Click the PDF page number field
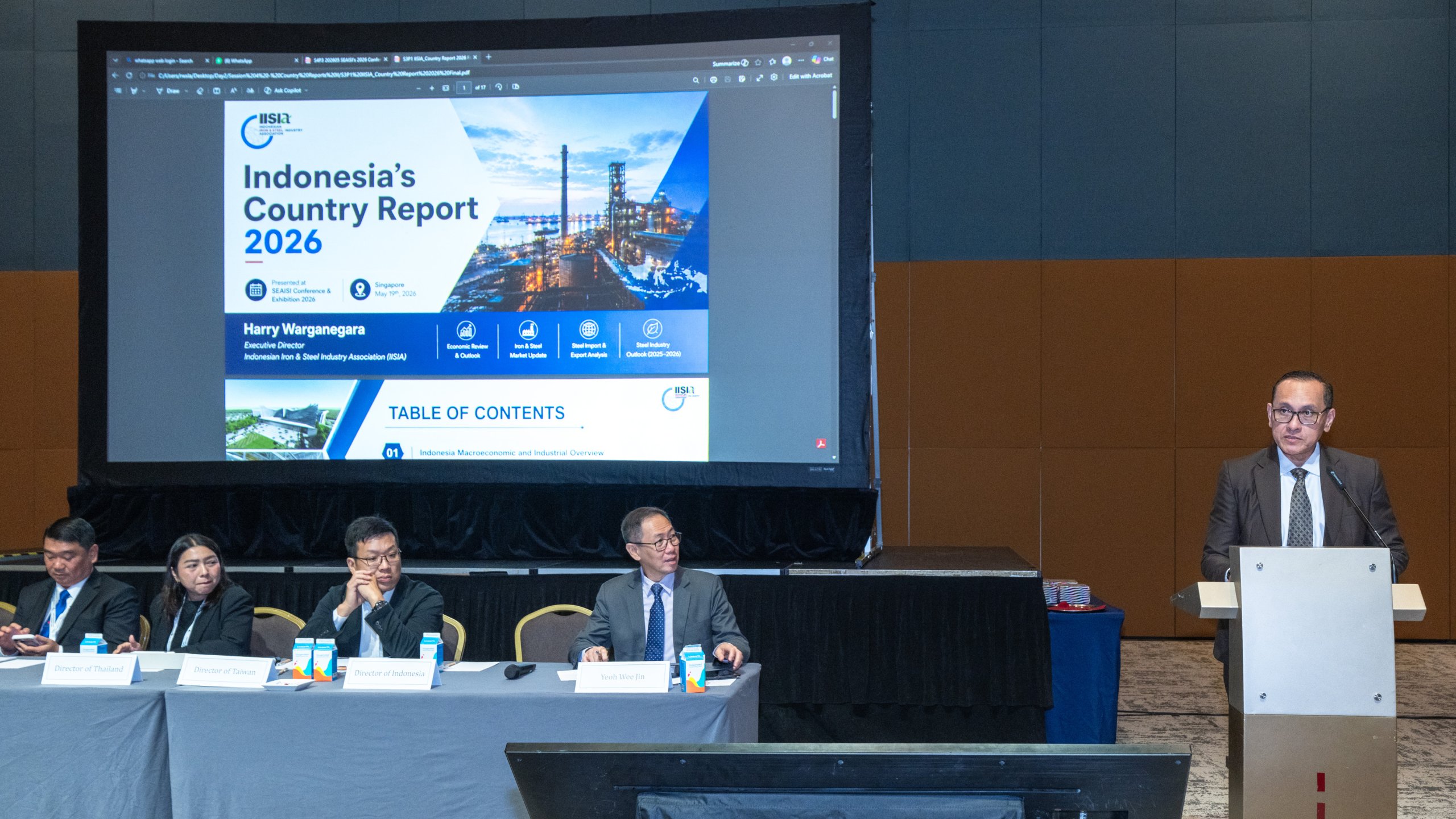The image size is (1456, 819). point(464,88)
